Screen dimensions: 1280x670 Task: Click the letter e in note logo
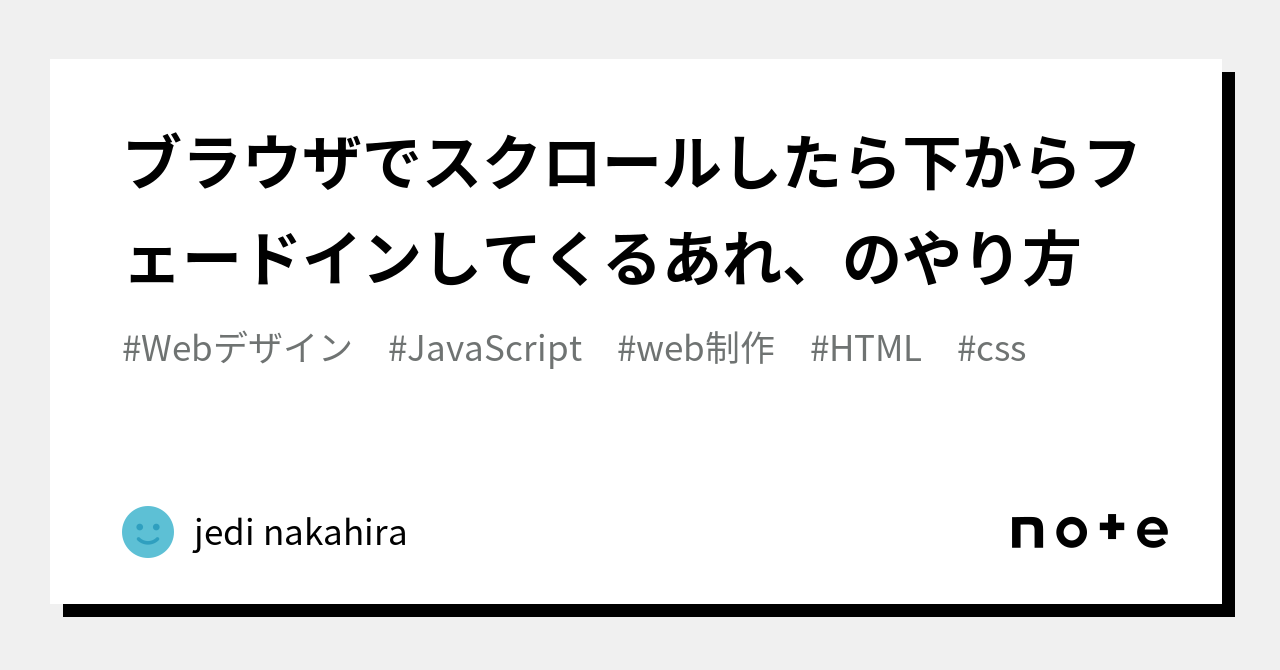tap(1152, 532)
